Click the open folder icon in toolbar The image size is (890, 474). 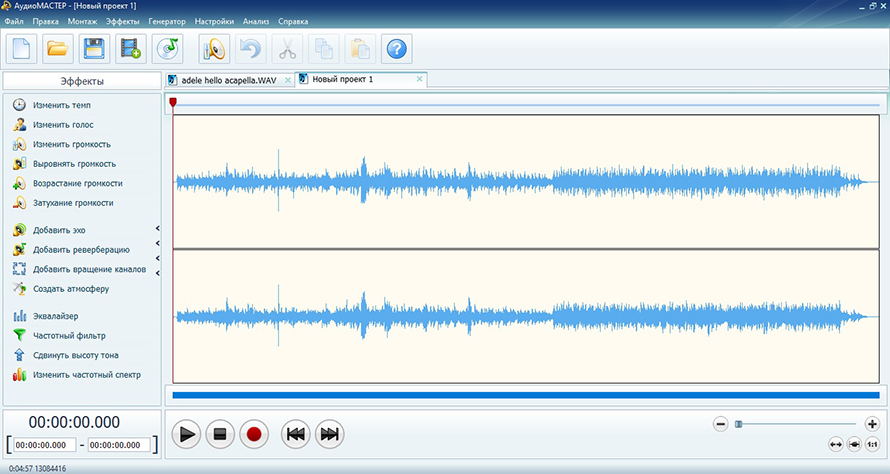(x=58, y=48)
